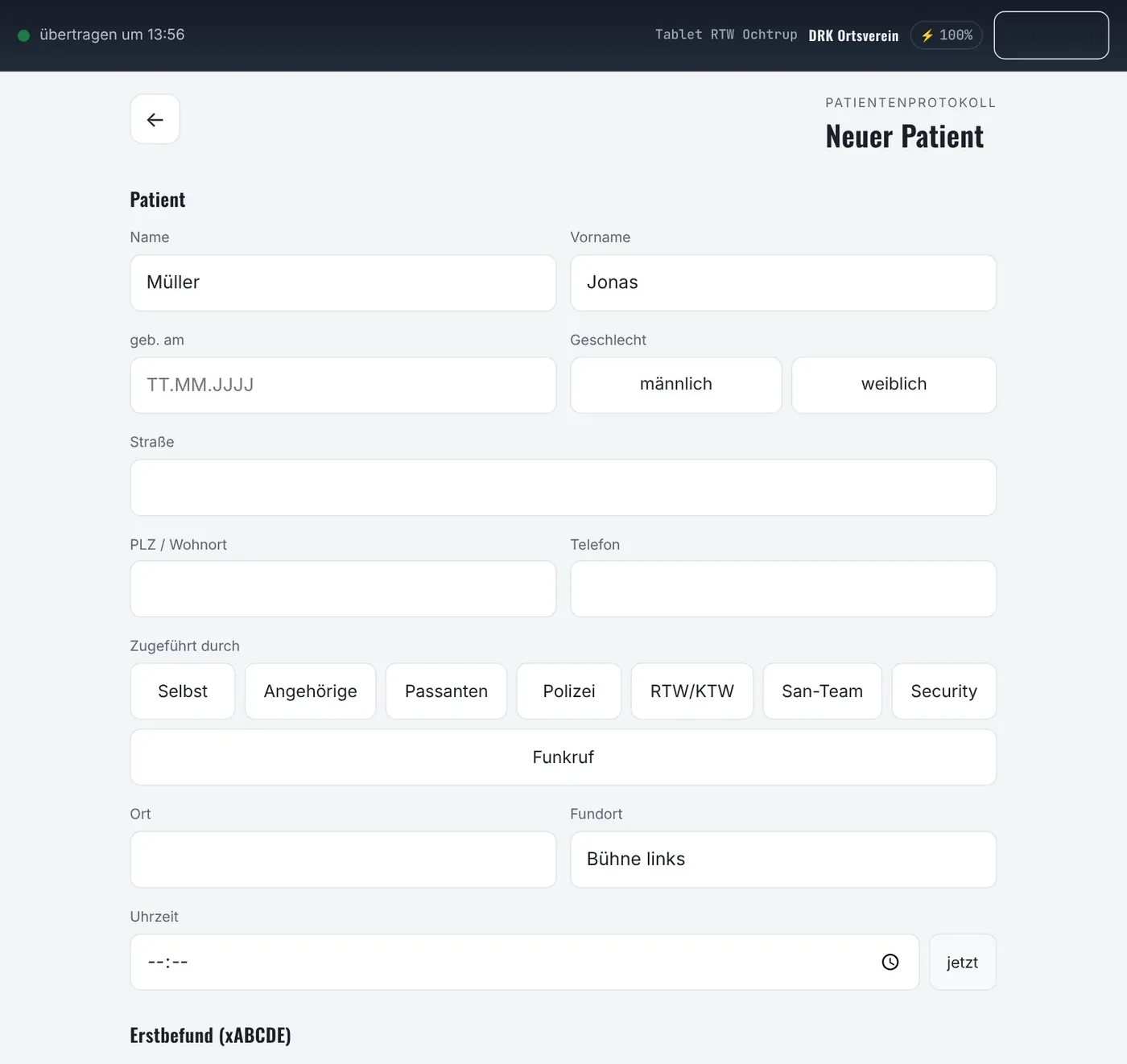
Task: Focus the Vorname field containing Jonas
Action: point(783,282)
